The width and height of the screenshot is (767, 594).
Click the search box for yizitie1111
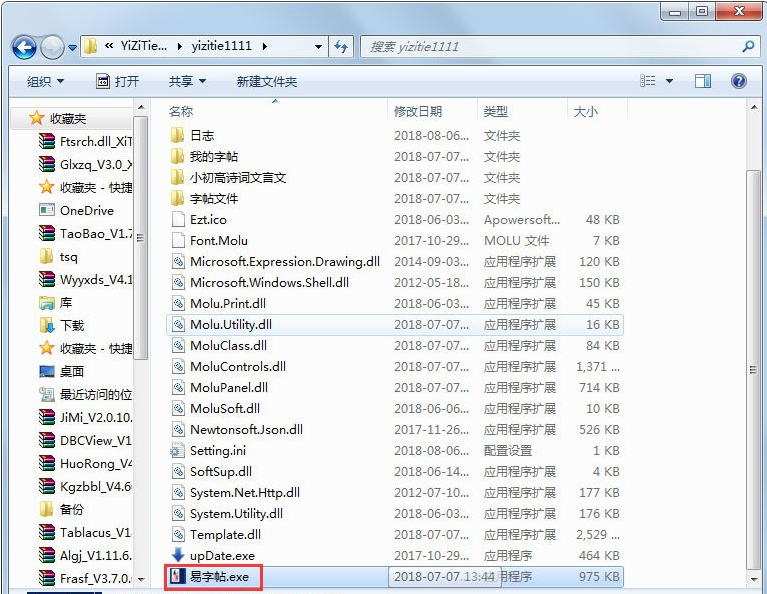[x=558, y=47]
